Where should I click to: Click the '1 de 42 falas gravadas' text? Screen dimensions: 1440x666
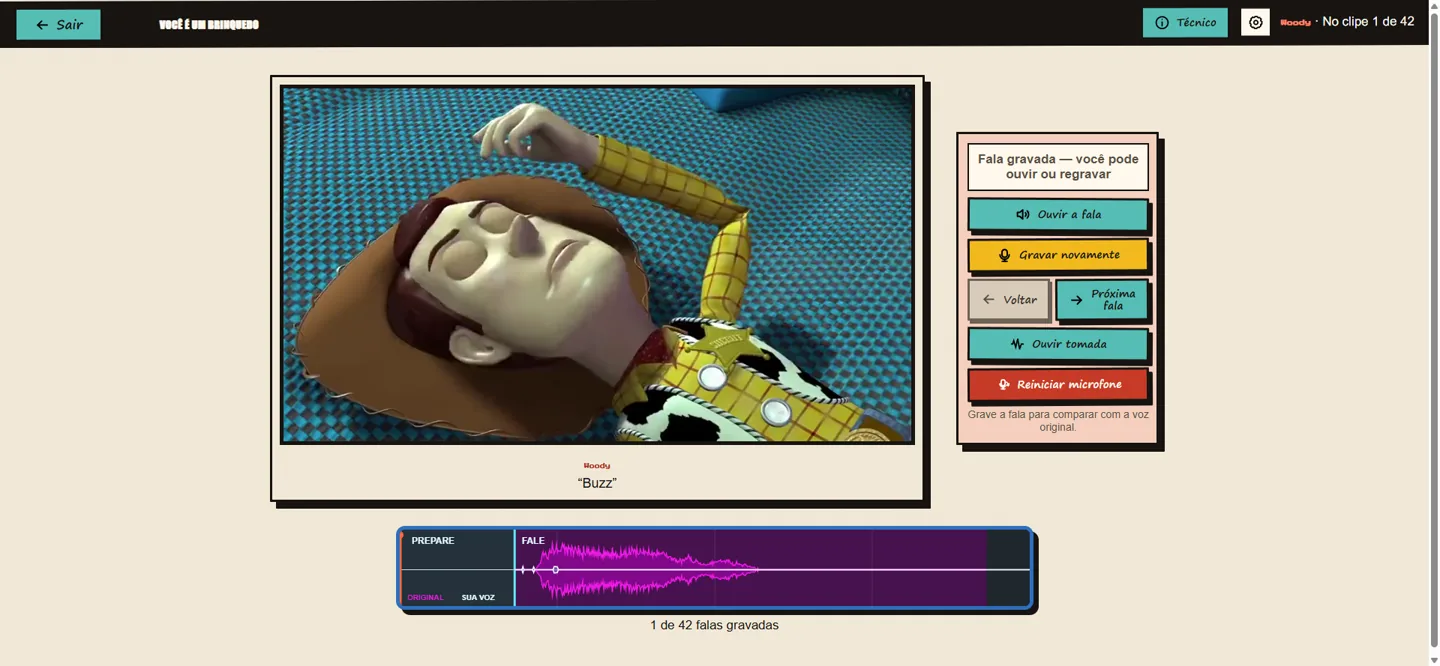(x=714, y=625)
